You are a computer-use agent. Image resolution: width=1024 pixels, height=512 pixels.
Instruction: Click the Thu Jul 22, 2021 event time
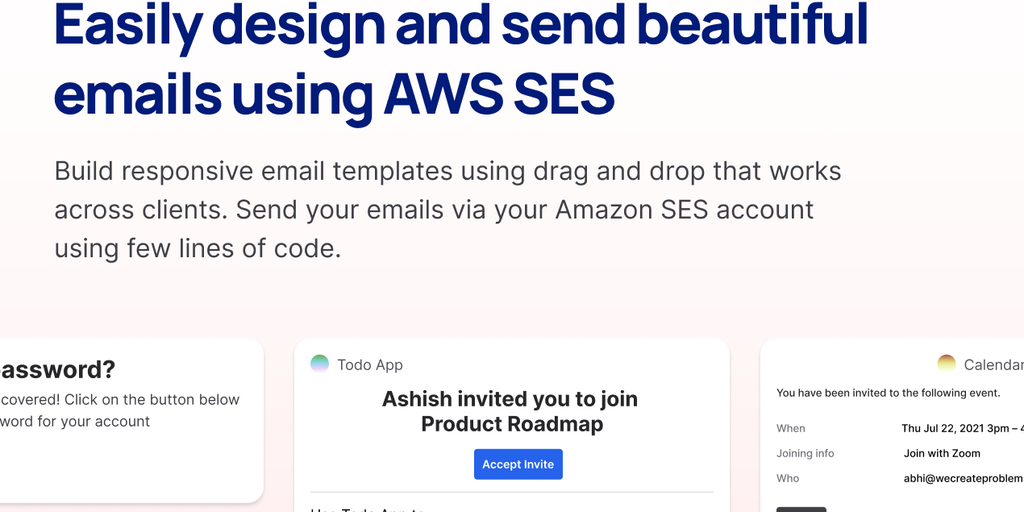coord(960,428)
